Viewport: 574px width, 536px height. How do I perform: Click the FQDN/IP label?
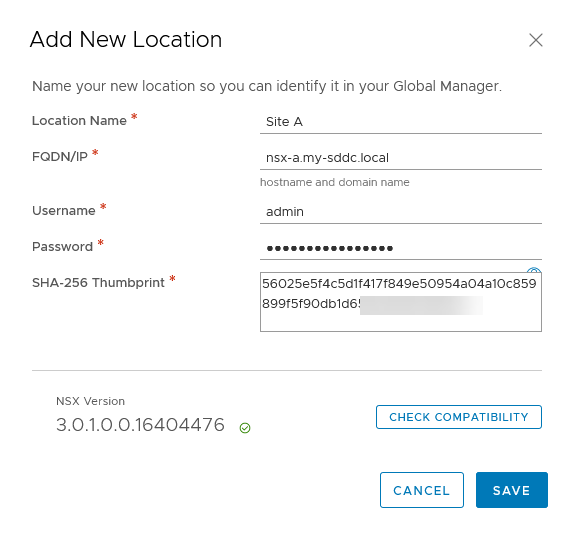click(x=60, y=157)
